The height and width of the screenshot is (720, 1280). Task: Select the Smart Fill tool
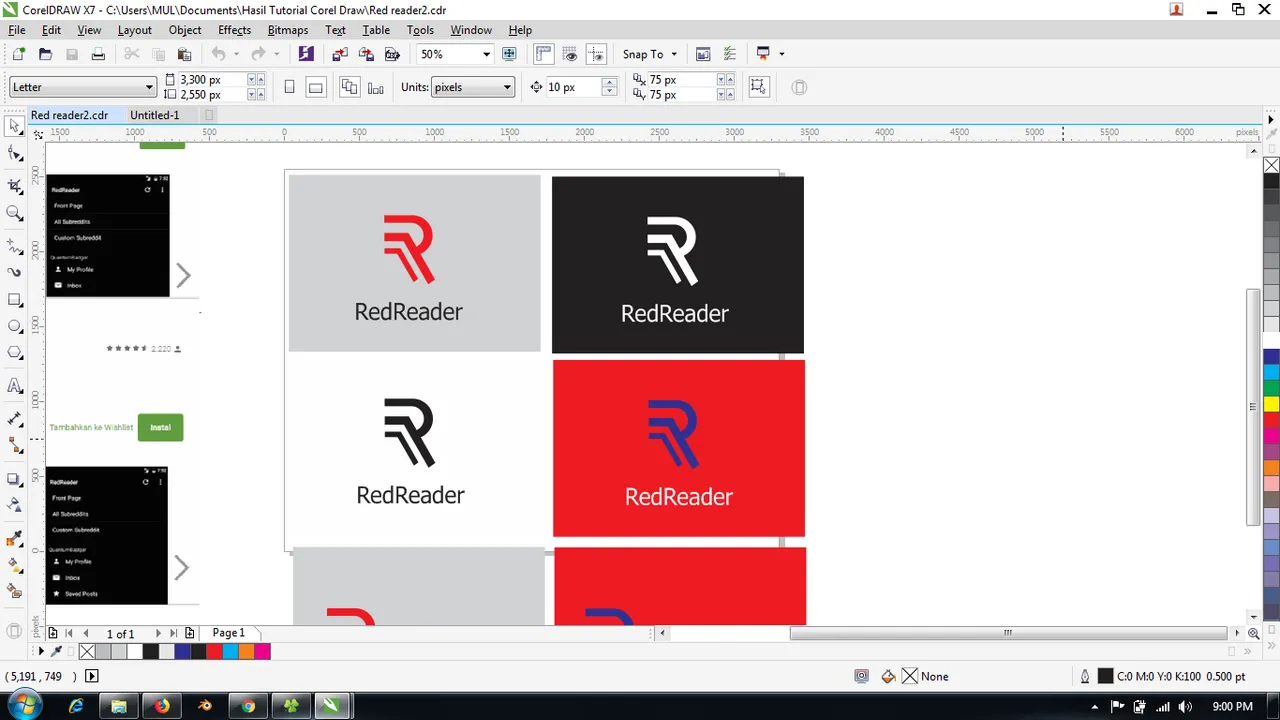point(15,592)
